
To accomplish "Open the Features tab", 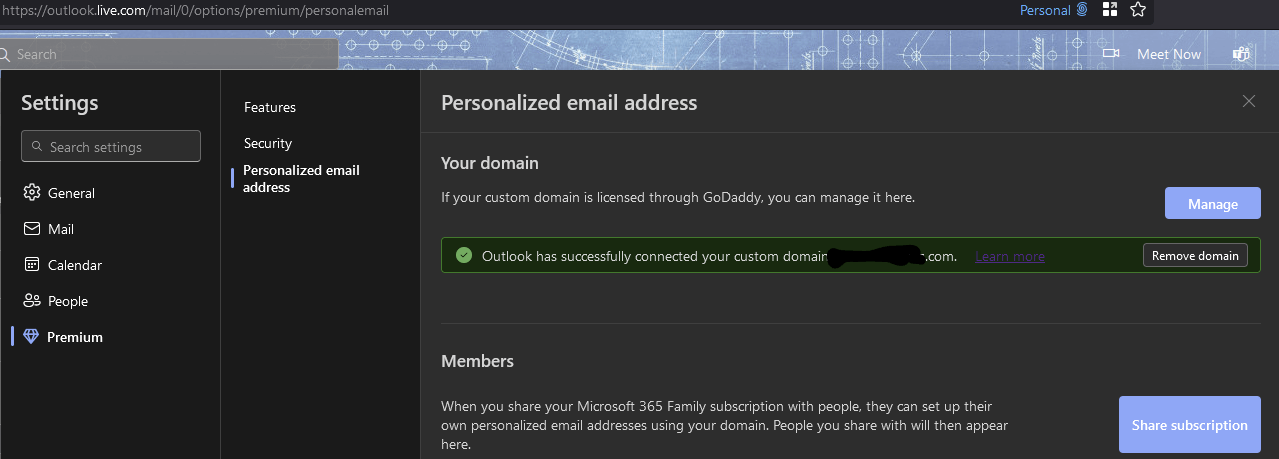I will coord(270,107).
